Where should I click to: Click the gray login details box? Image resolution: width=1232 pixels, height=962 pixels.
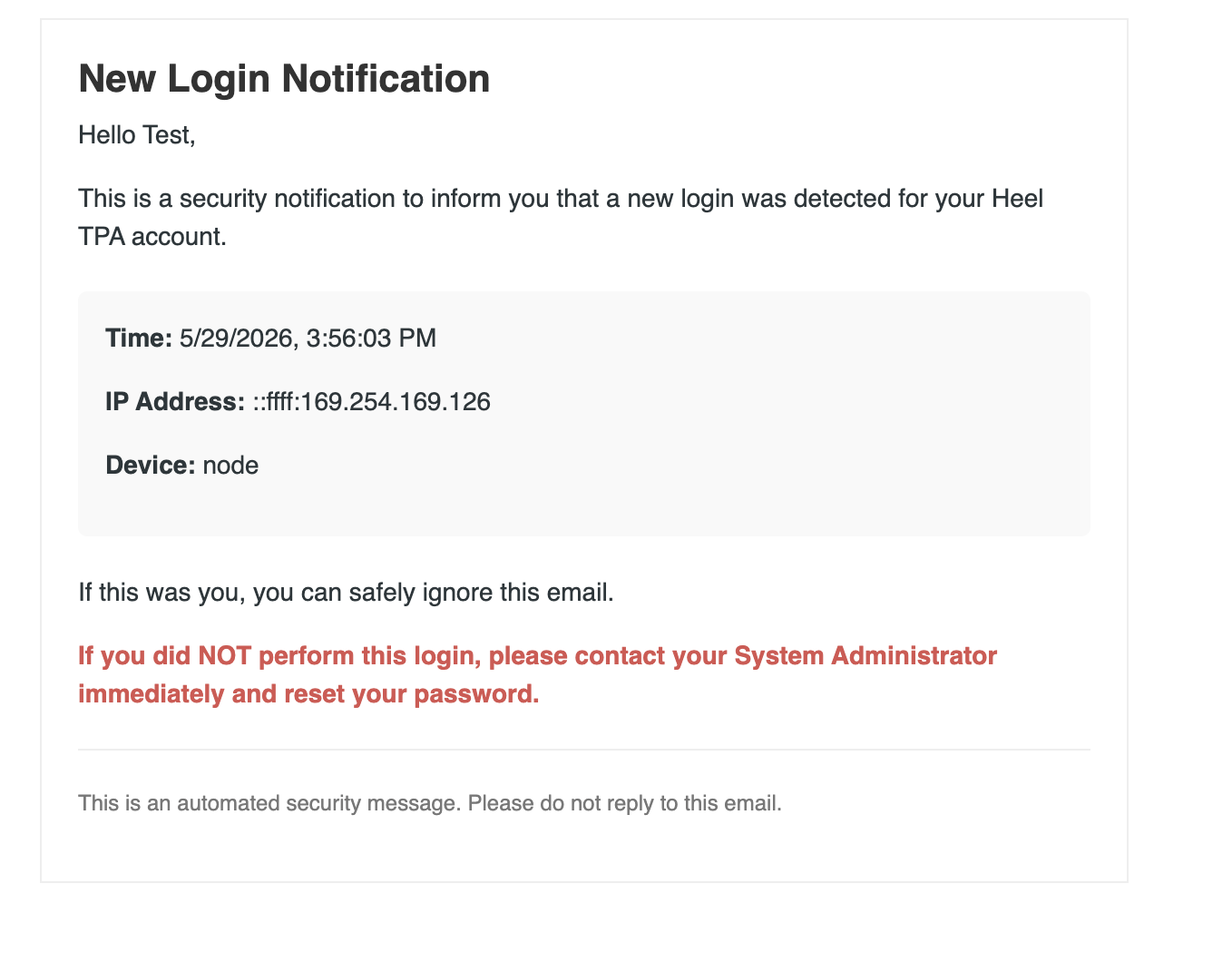(x=584, y=414)
